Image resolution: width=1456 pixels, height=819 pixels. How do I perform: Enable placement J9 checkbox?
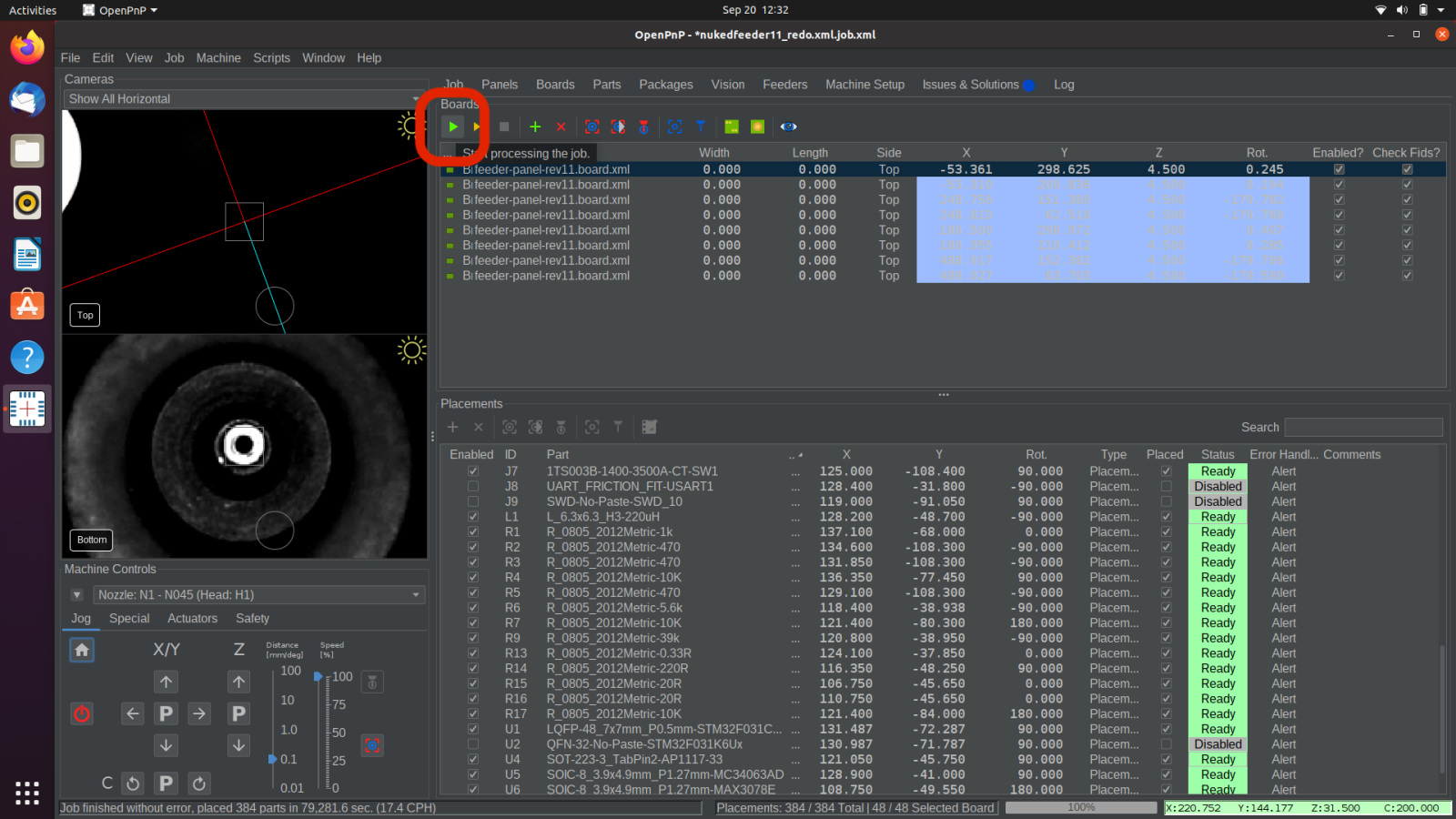click(x=472, y=501)
